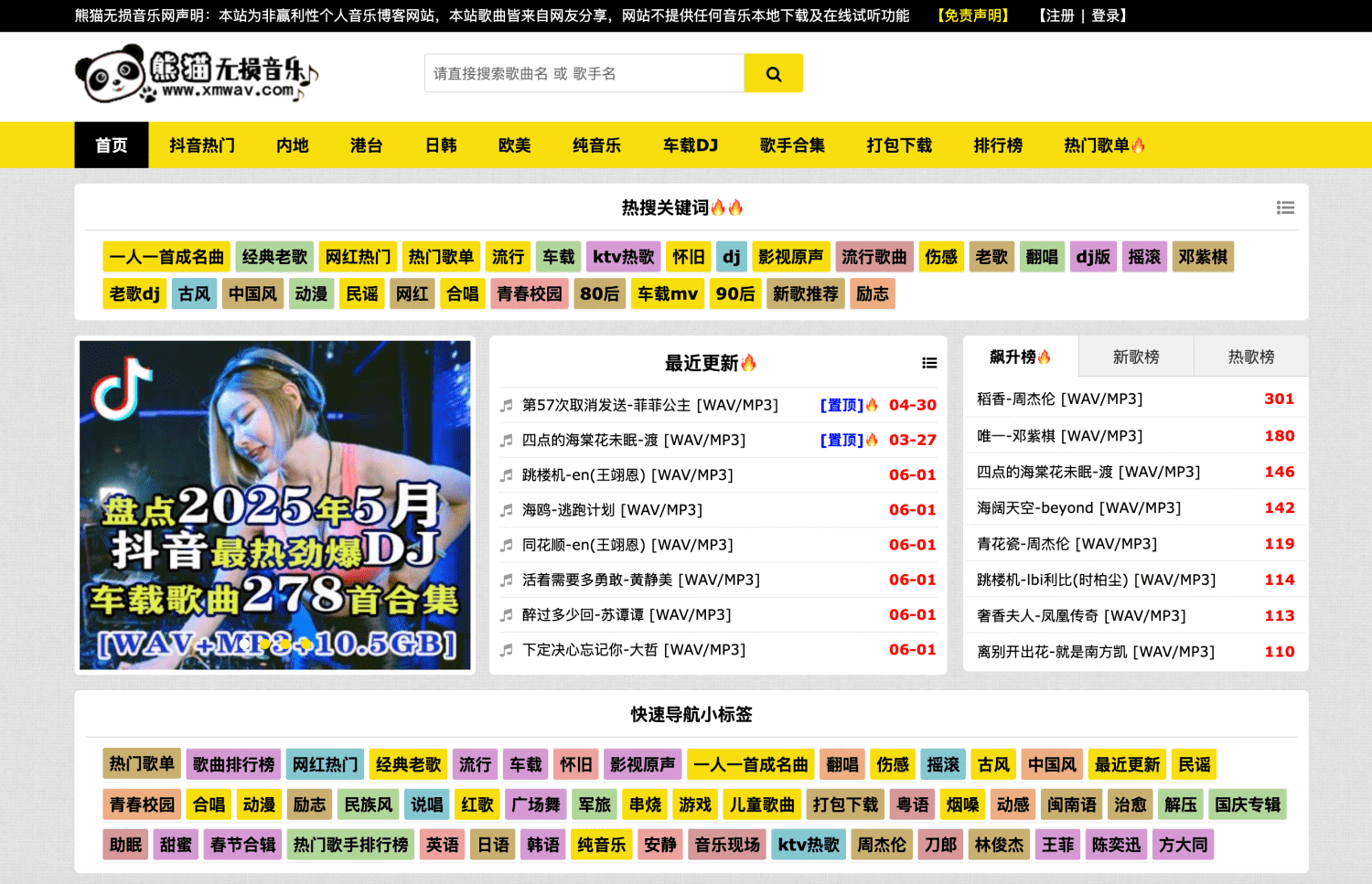Viewport: 1372px width, 884px height.
Task: Click the 周杰伦 quick navigation tag
Action: coord(881,845)
